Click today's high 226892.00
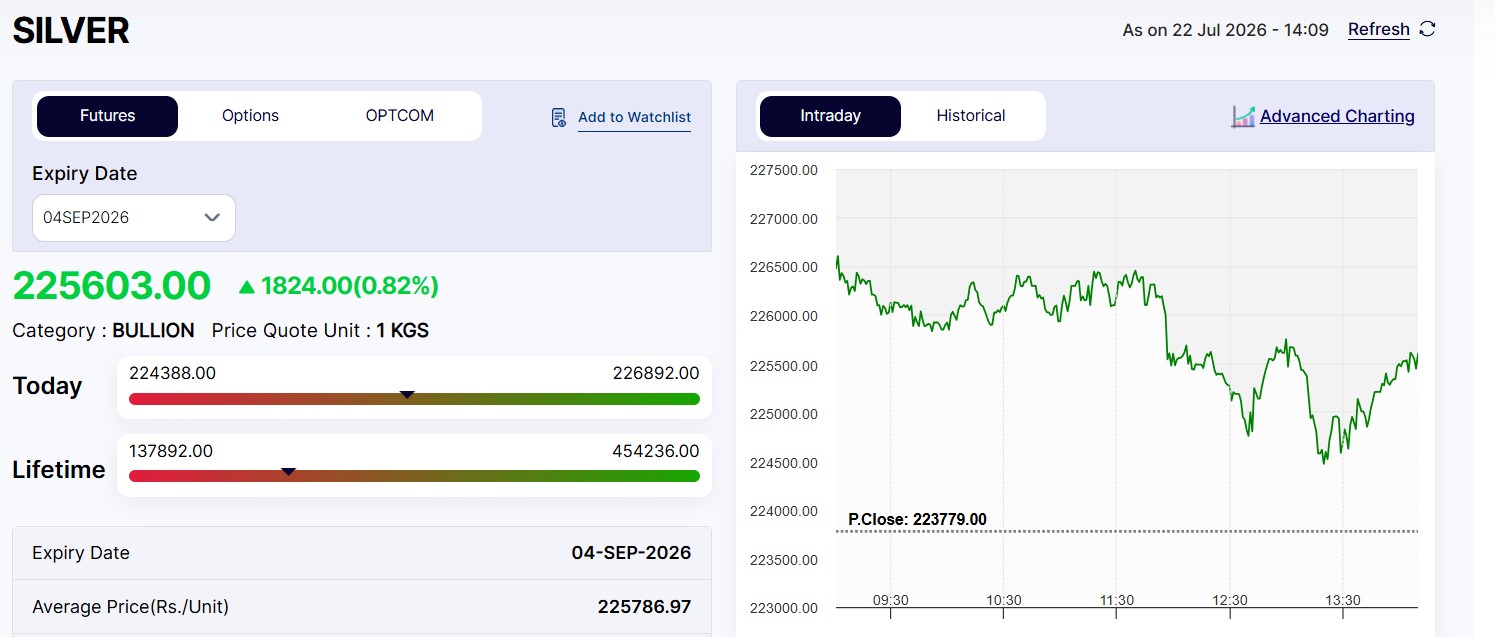This screenshot has height=637, width=1495. point(656,373)
